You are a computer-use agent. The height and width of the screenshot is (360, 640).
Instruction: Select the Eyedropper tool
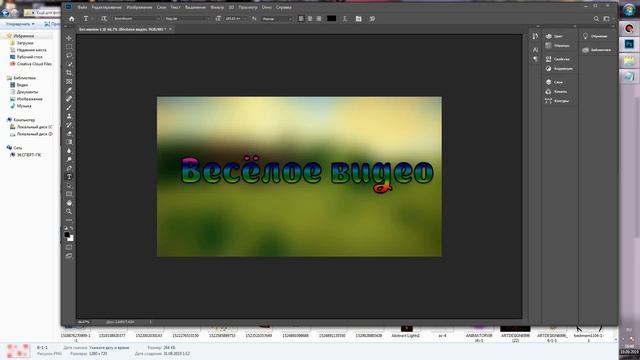click(69, 90)
